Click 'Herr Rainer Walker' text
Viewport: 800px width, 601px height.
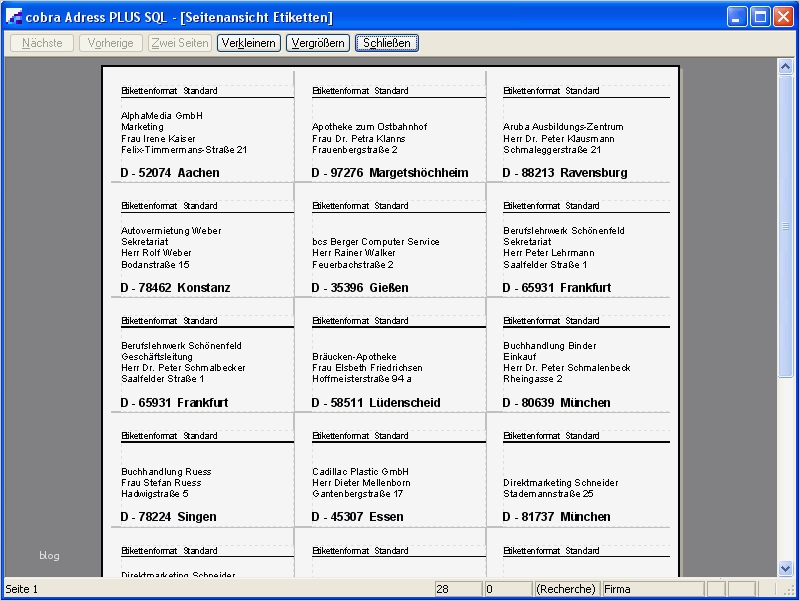tap(354, 253)
